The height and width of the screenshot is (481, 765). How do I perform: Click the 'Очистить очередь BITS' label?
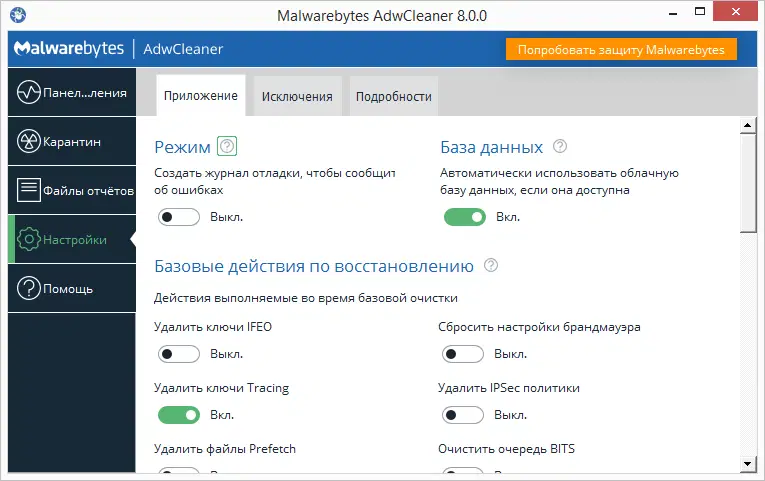pos(506,449)
